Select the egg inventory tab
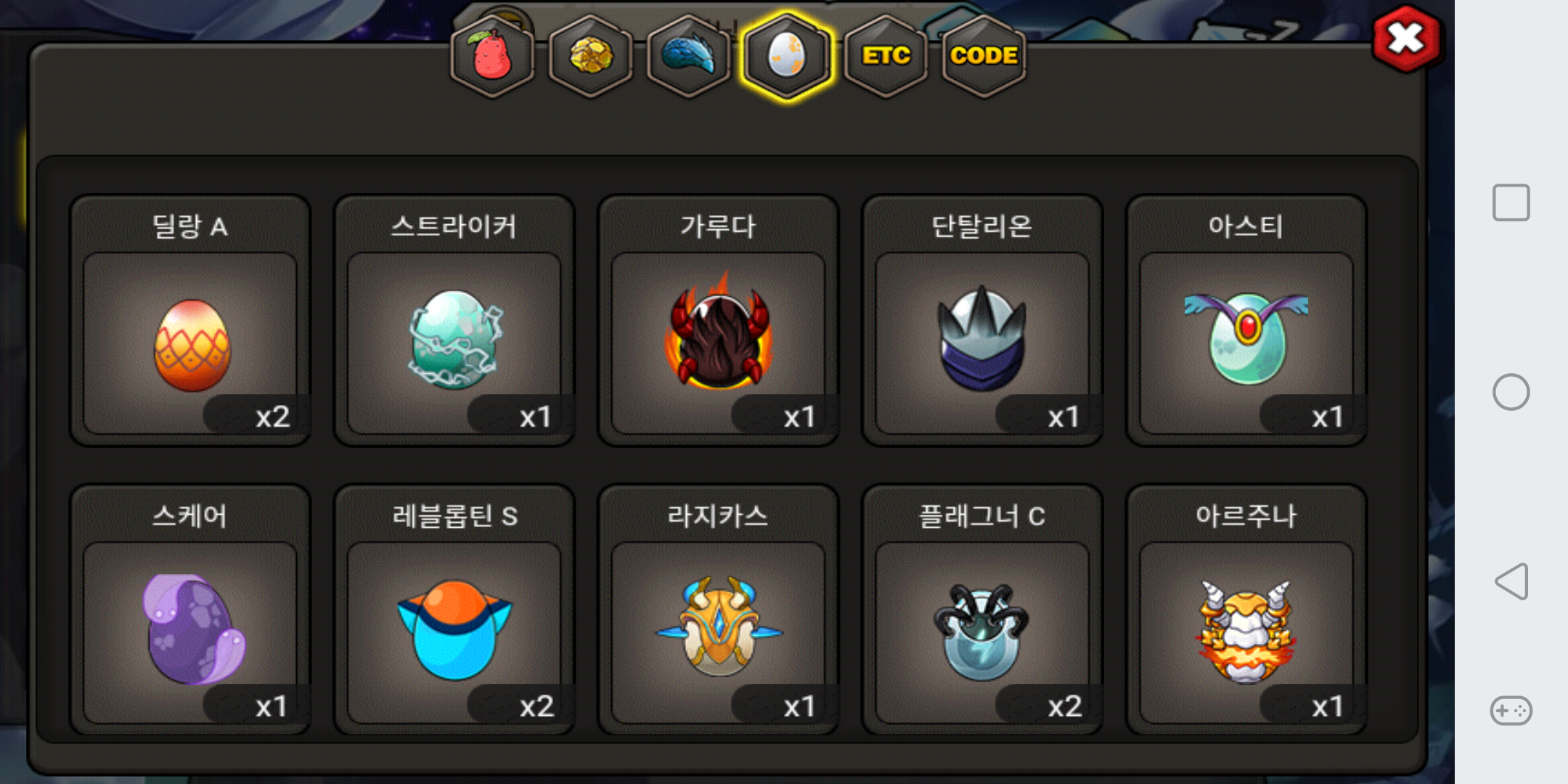1568x784 pixels. tap(787, 56)
